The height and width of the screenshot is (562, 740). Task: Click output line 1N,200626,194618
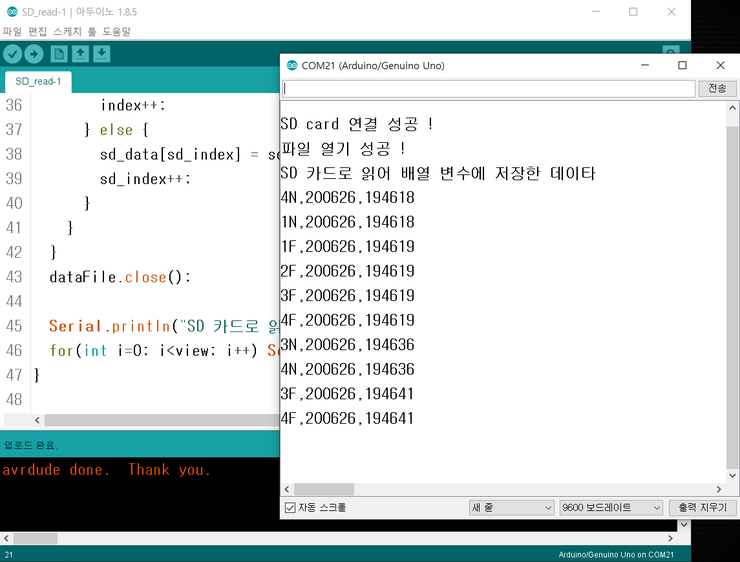tap(347, 222)
